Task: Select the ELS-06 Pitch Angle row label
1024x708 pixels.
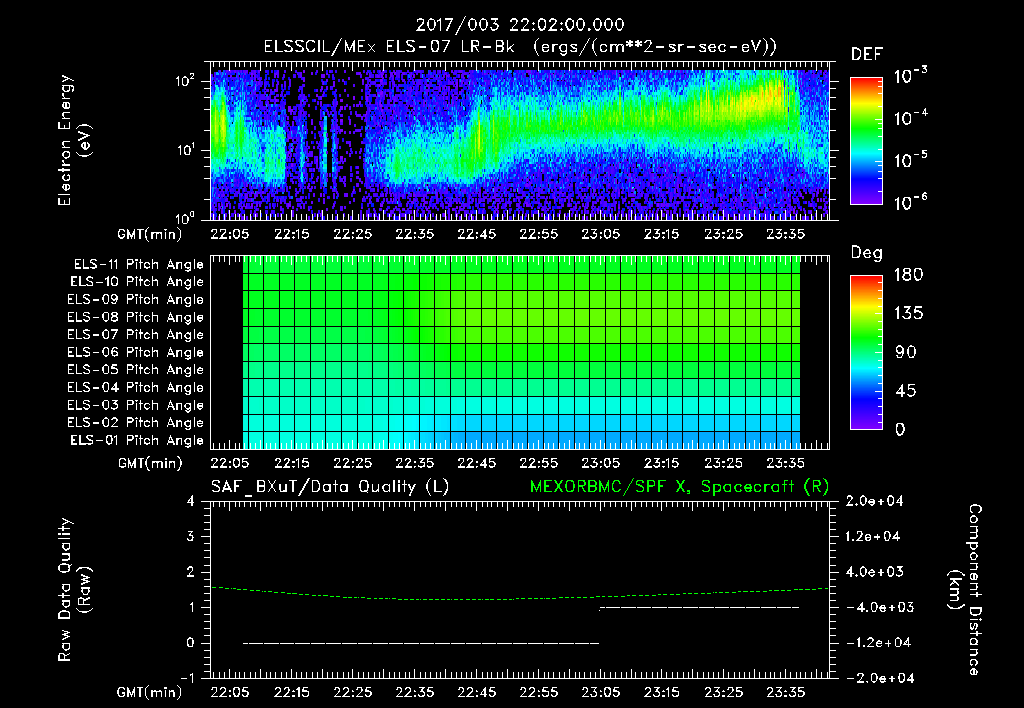Action: pos(136,353)
